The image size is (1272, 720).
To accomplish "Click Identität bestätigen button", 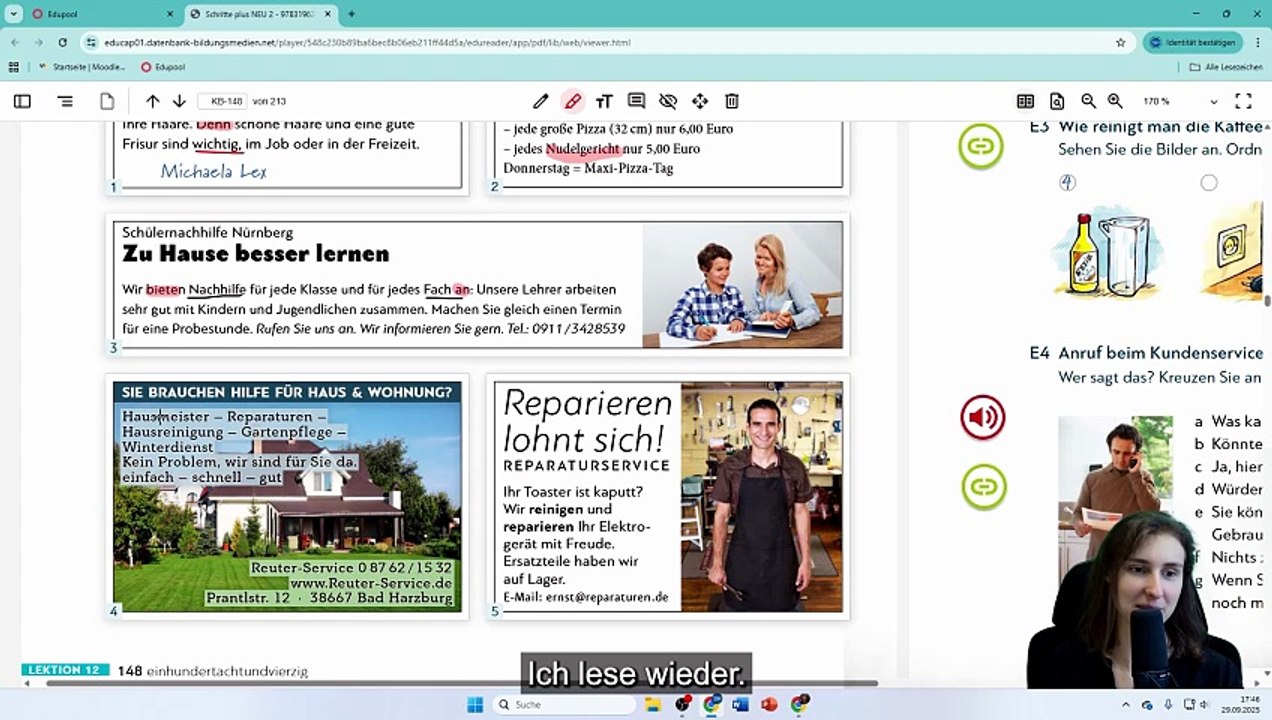I will click(x=1192, y=42).
